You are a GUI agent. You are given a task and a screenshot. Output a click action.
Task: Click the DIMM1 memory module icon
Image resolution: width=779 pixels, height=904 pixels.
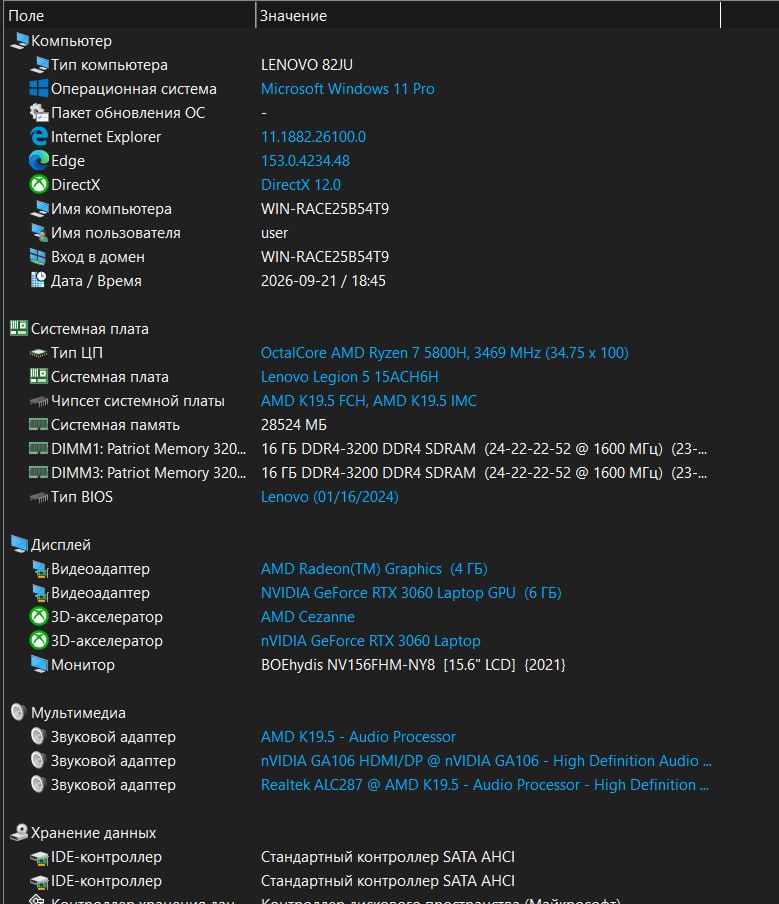point(39,449)
